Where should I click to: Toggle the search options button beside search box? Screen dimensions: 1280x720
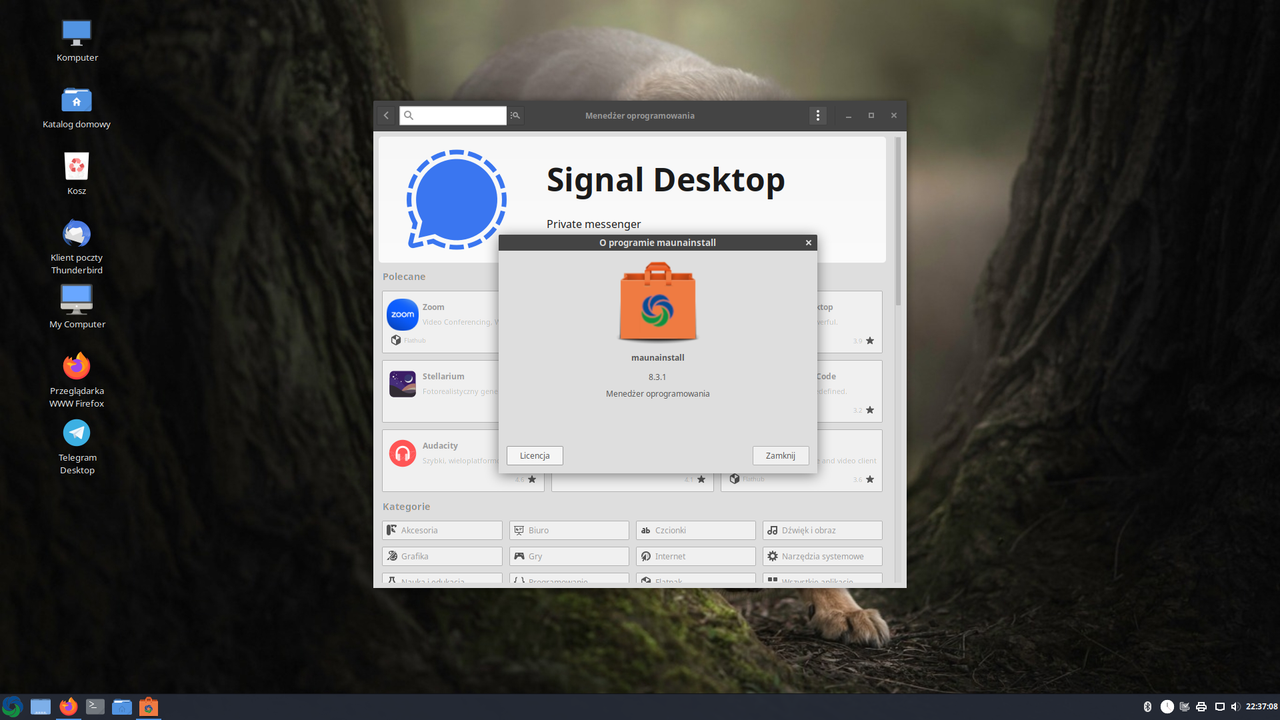tap(515, 115)
